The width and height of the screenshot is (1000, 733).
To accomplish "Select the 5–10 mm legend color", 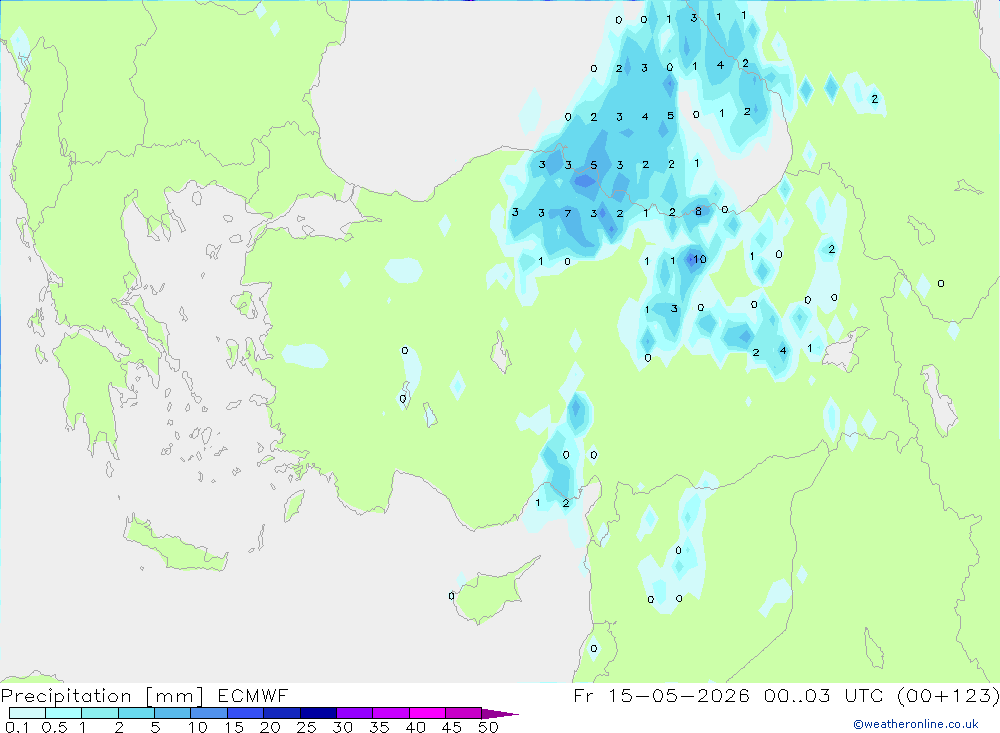I will tap(172, 713).
